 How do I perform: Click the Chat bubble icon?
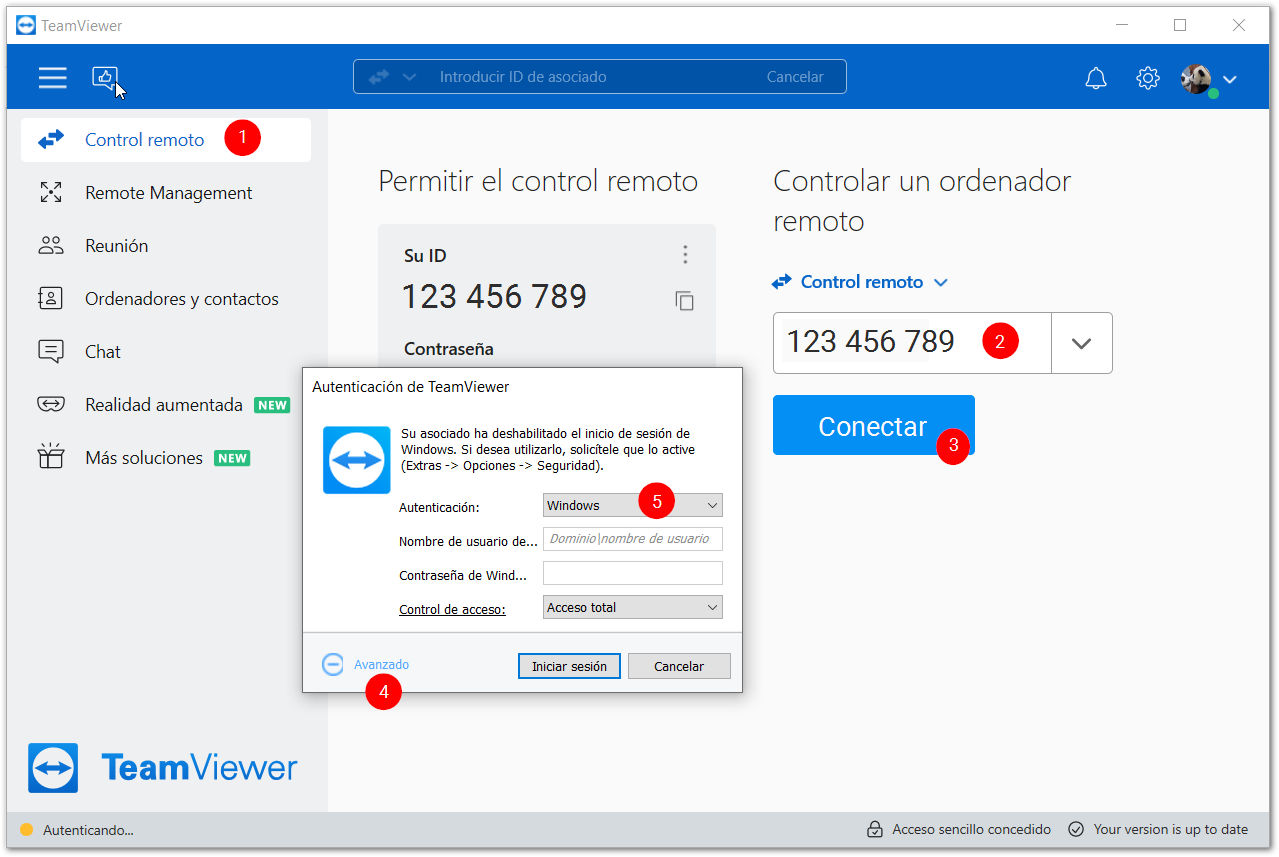click(x=51, y=351)
